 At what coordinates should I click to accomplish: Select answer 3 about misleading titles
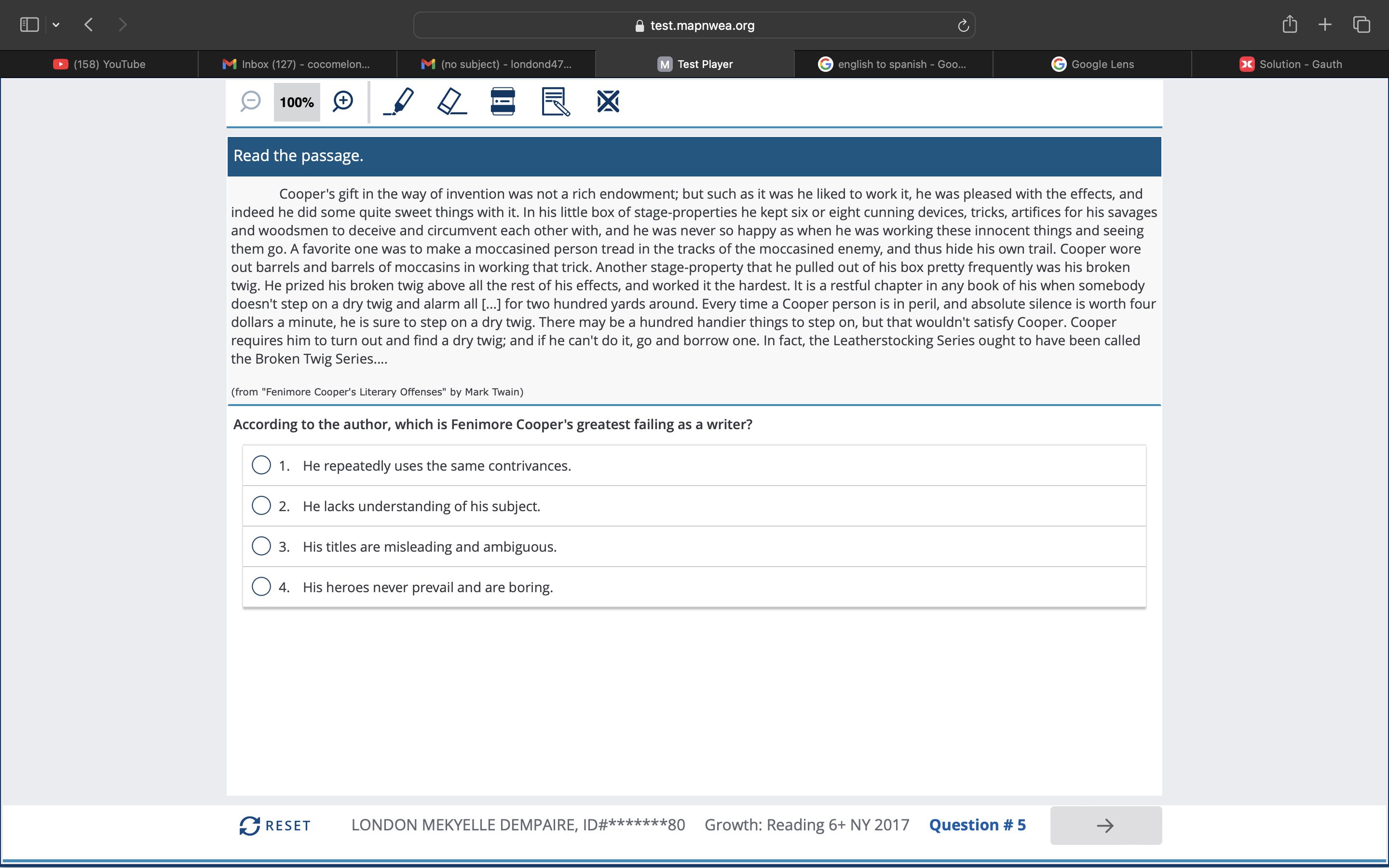[694, 546]
